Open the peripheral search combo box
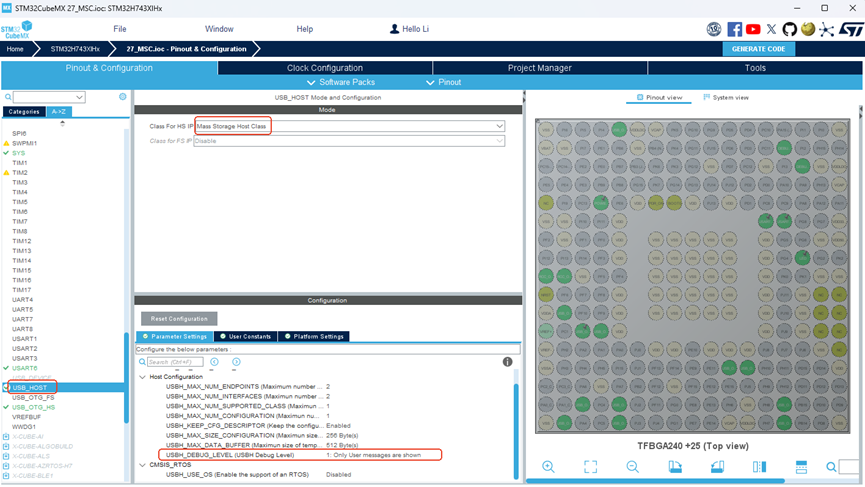The height and width of the screenshot is (487, 865). coord(49,97)
